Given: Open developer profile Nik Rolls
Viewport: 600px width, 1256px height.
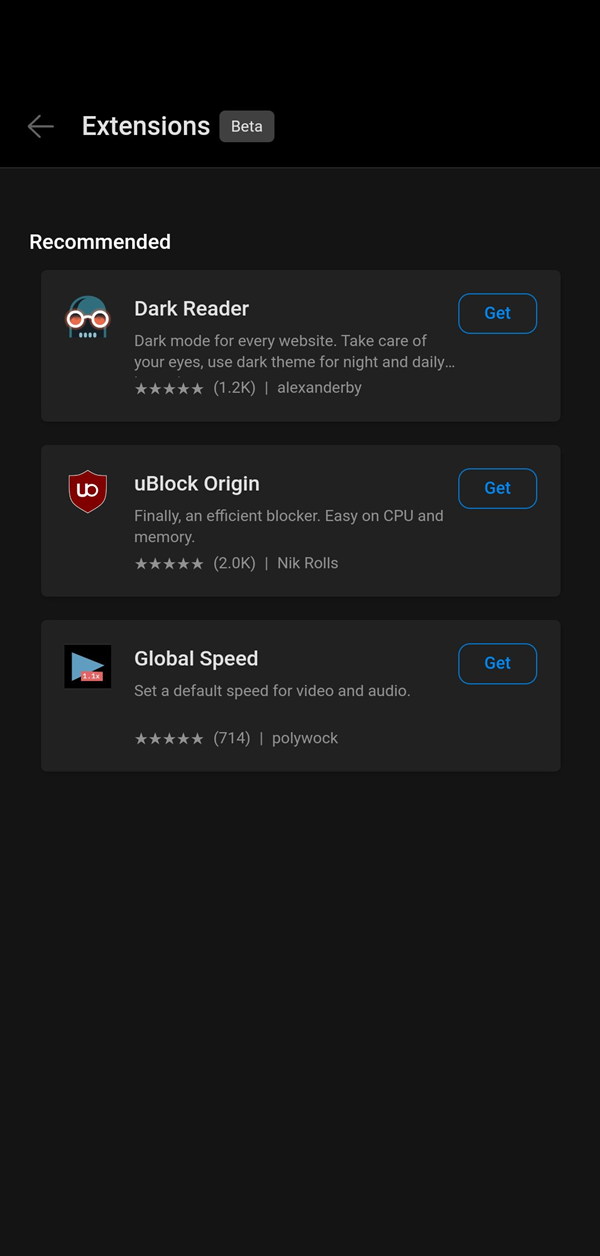Looking at the screenshot, I should click(308, 562).
